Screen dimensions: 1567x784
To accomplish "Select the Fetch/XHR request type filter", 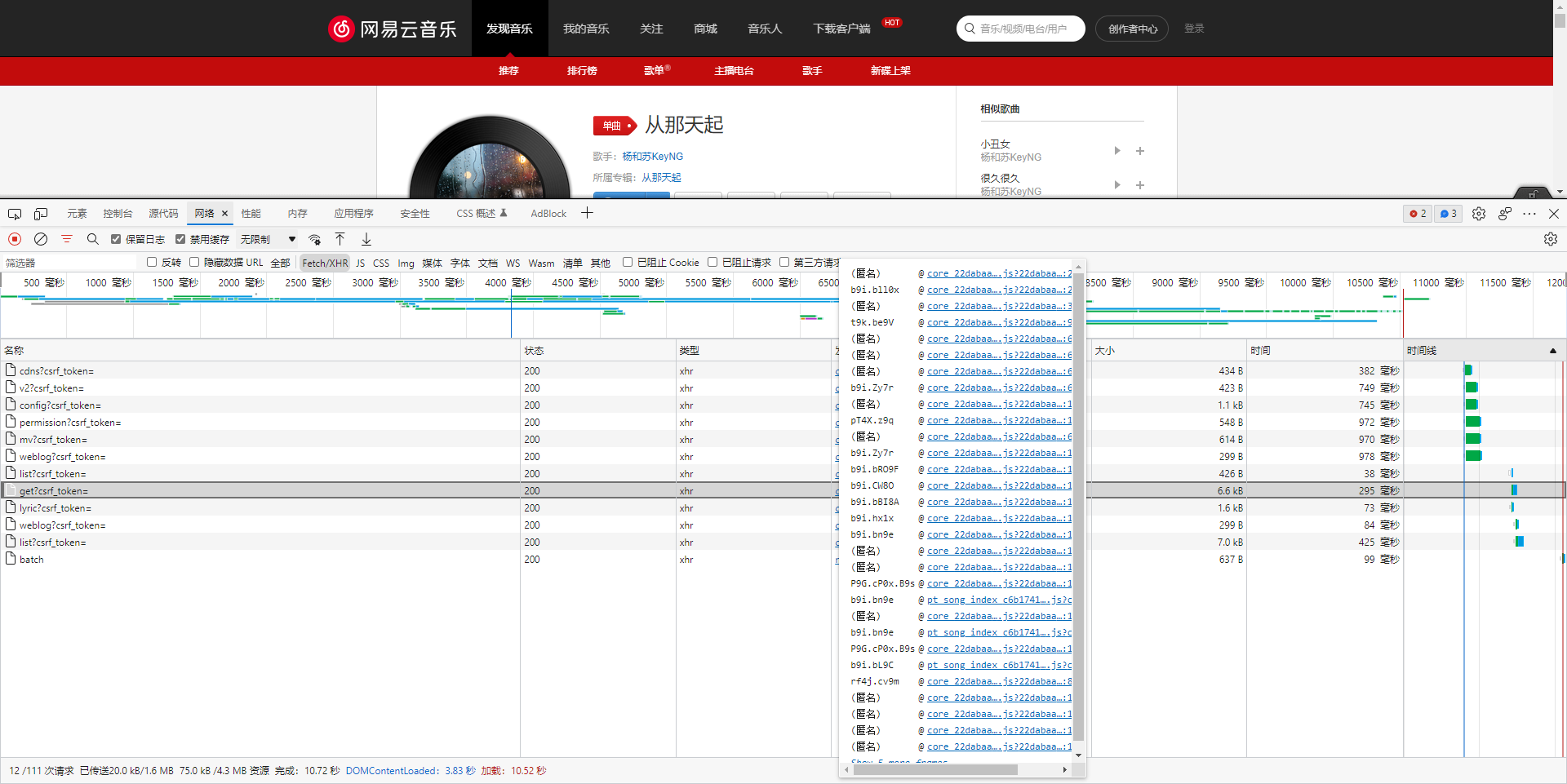I will click(325, 263).
